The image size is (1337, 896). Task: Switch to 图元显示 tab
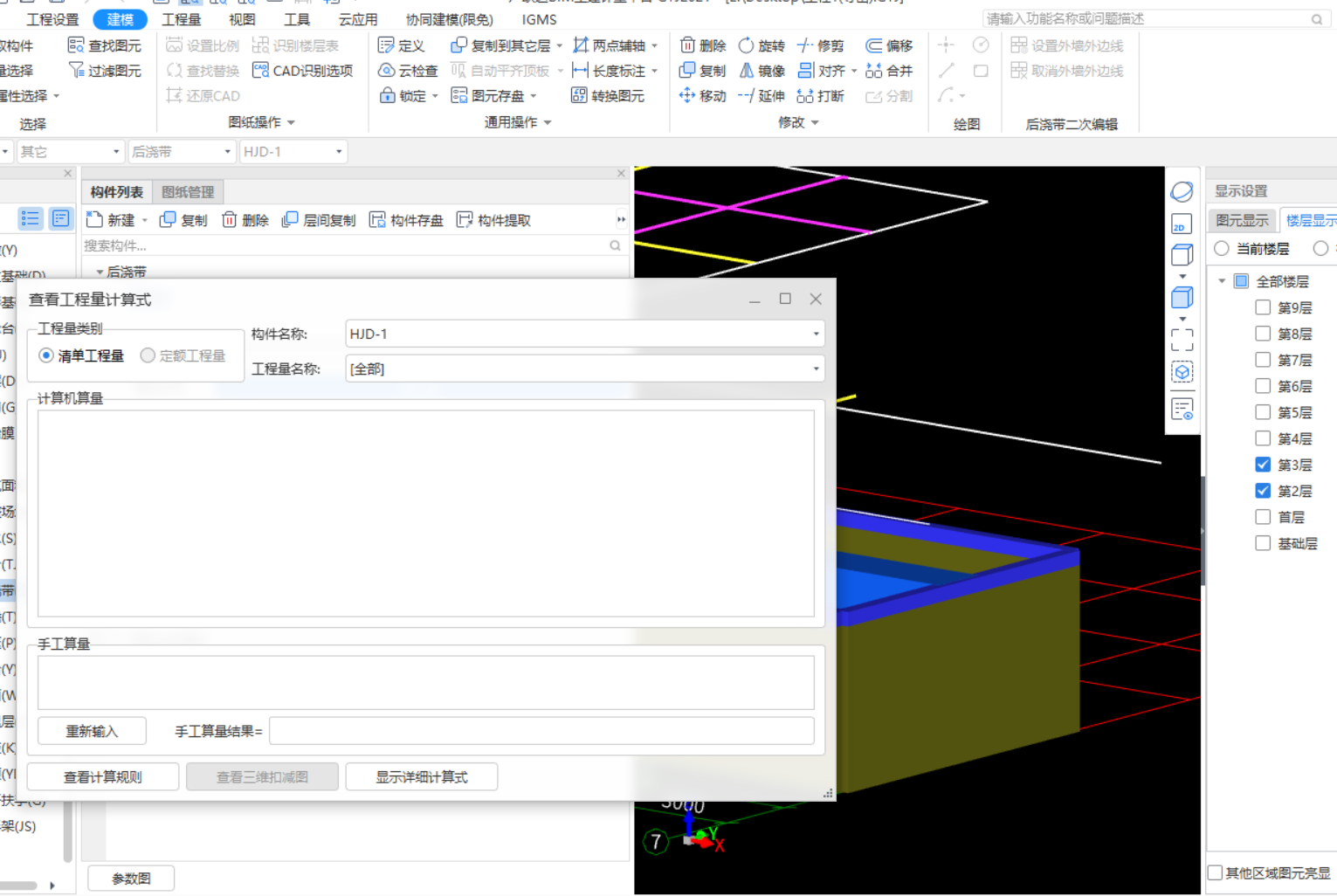pos(1242,220)
